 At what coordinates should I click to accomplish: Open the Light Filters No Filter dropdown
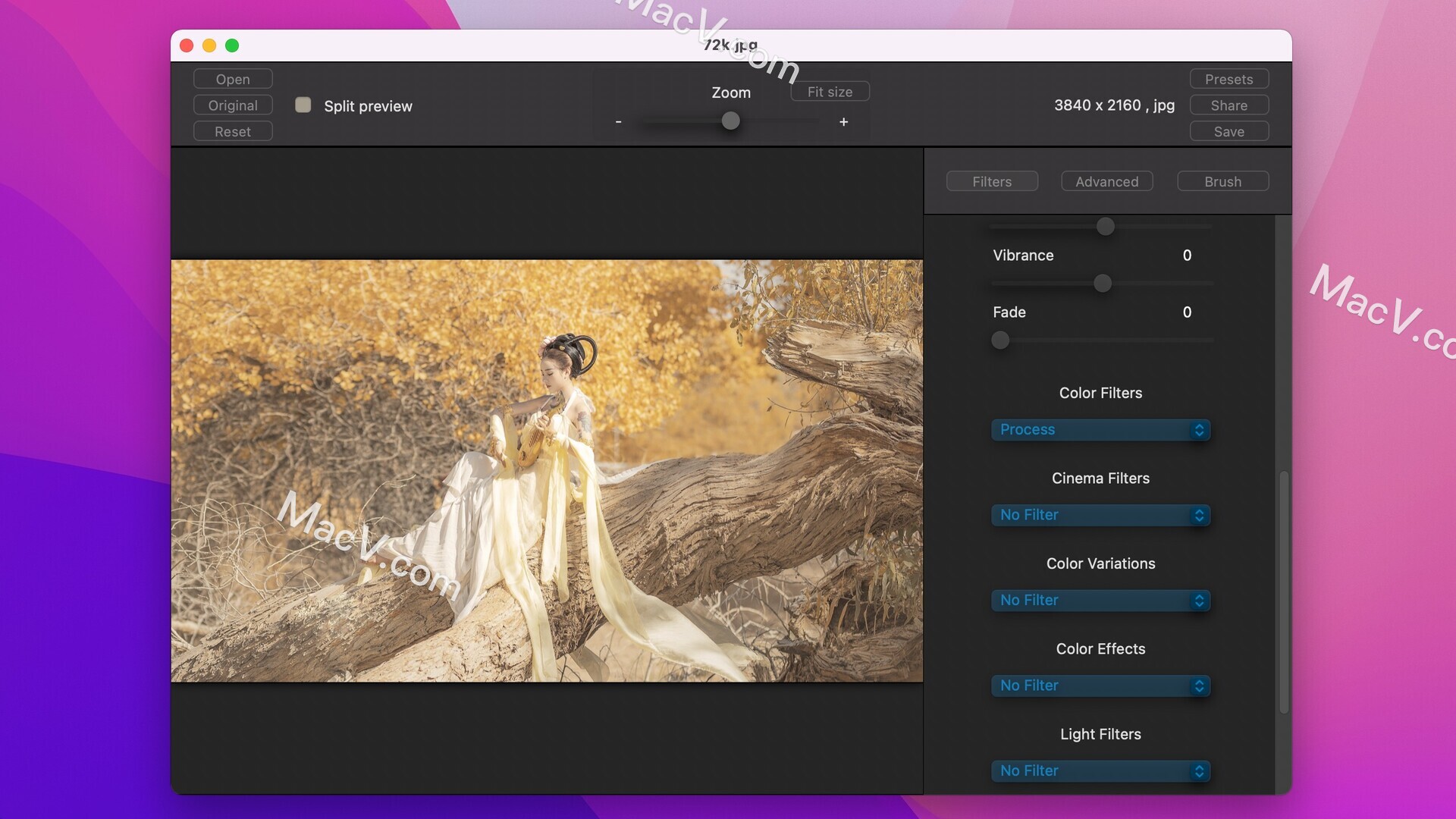click(1100, 770)
